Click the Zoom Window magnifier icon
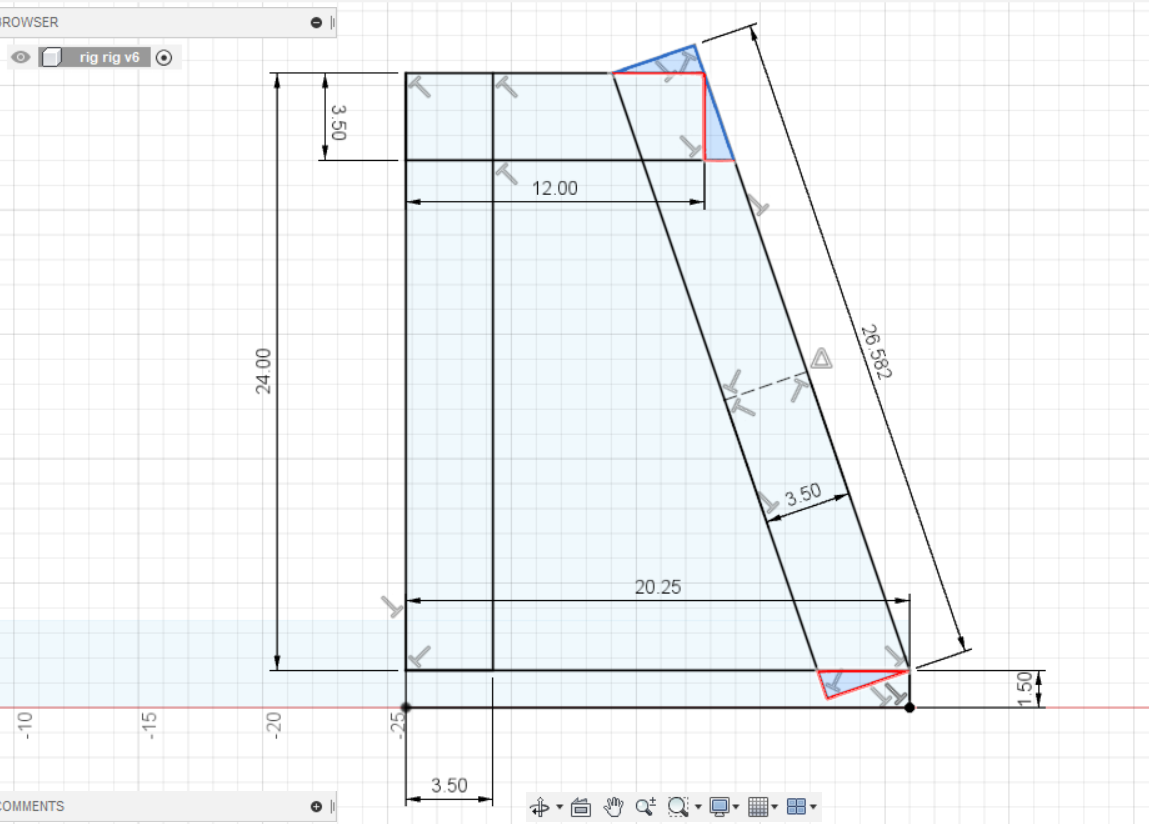The image size is (1149, 824). [x=678, y=807]
